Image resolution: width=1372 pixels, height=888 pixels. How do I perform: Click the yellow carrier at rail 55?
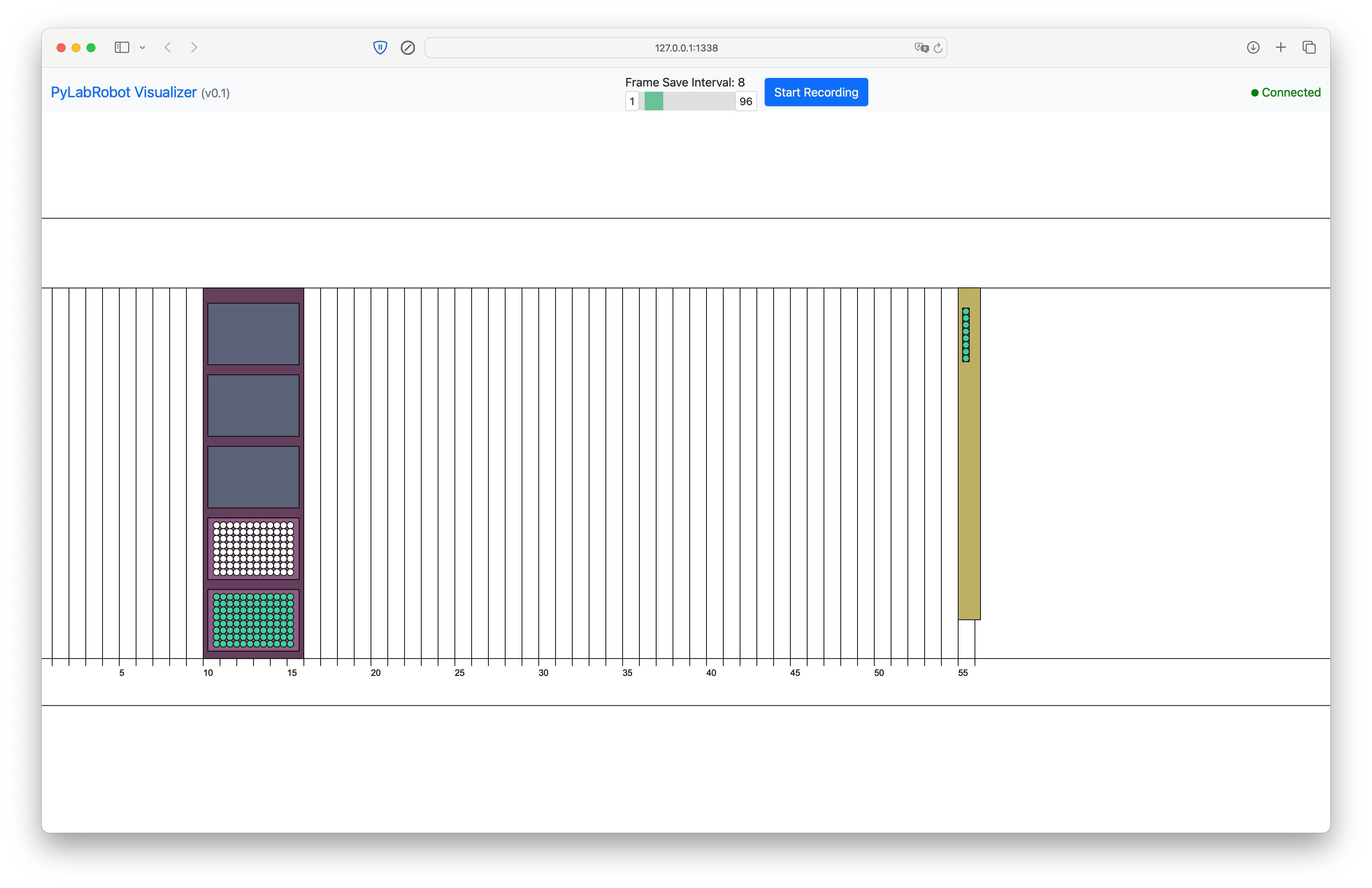click(970, 490)
